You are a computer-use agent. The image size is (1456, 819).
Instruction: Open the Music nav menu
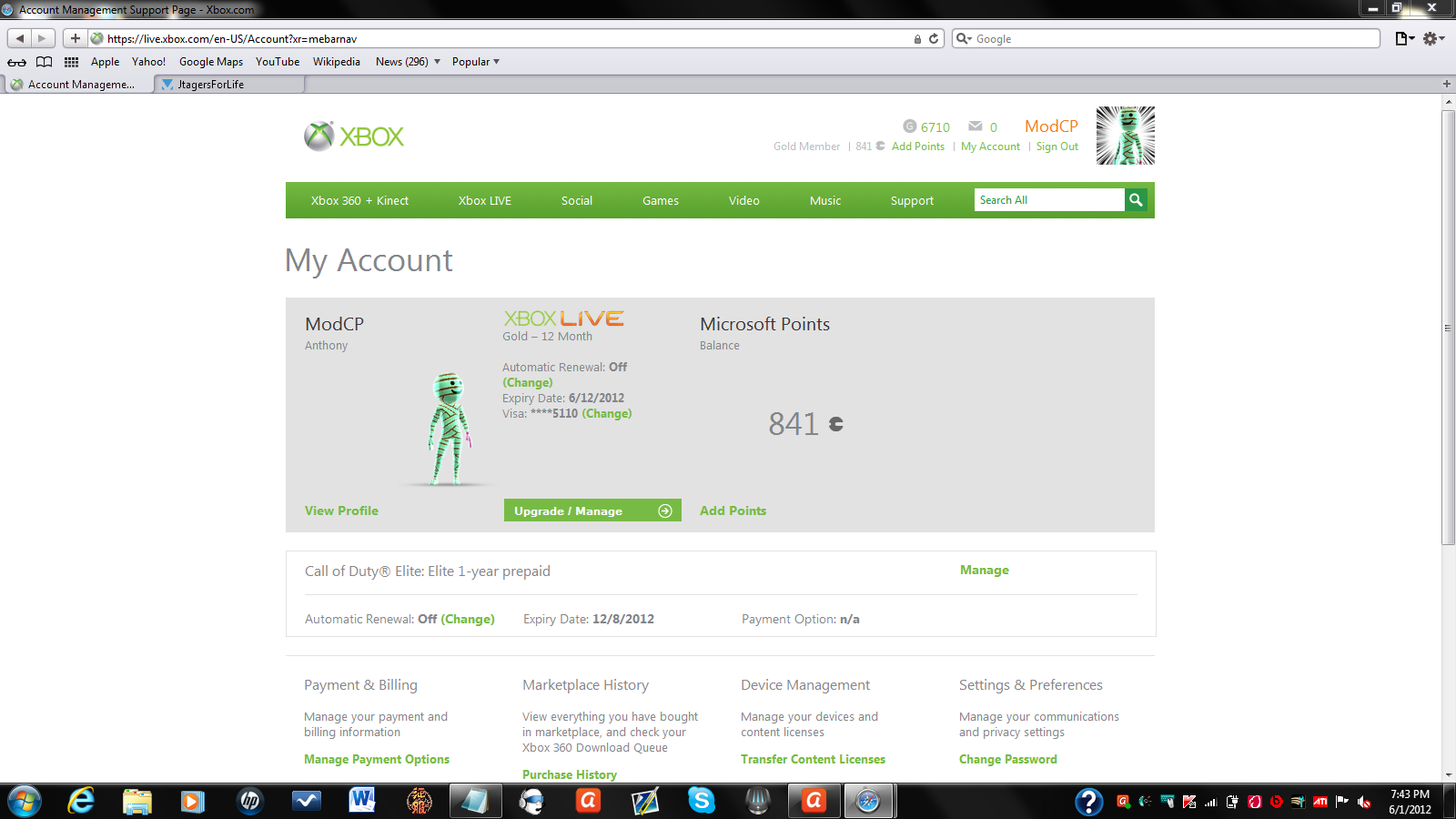(x=825, y=200)
